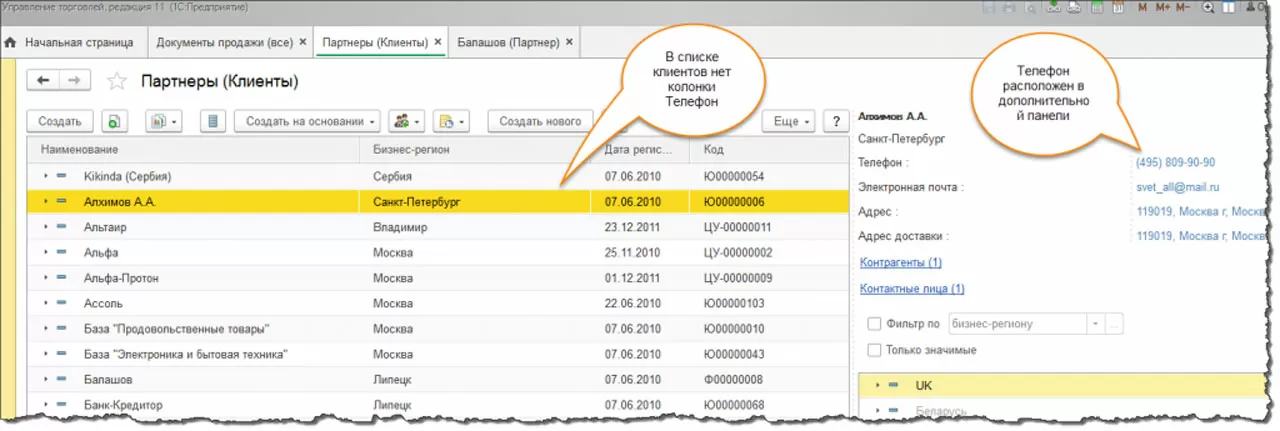
Task: Click the Владимир region cell
Action: click(400, 228)
